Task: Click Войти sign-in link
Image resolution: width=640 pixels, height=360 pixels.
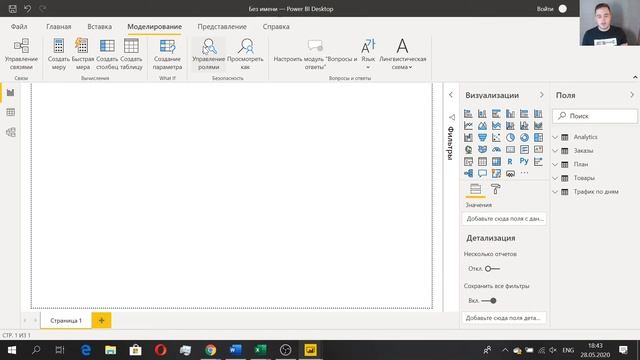Action: point(545,9)
